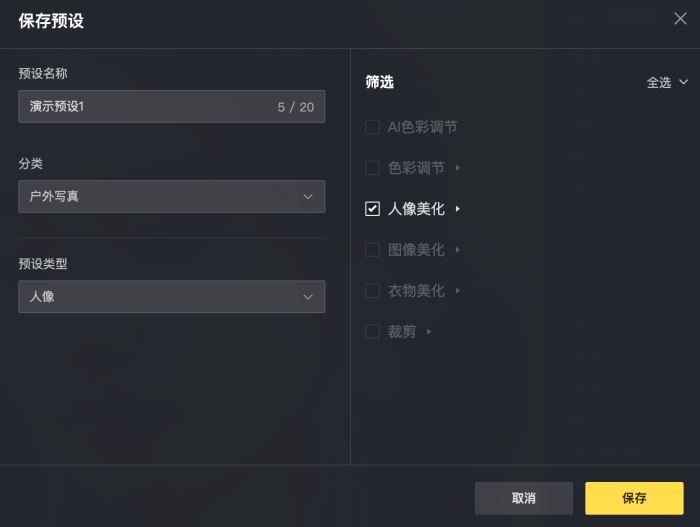Expand the 人像美化 submenu arrow
The image size is (700, 527).
(x=458, y=209)
